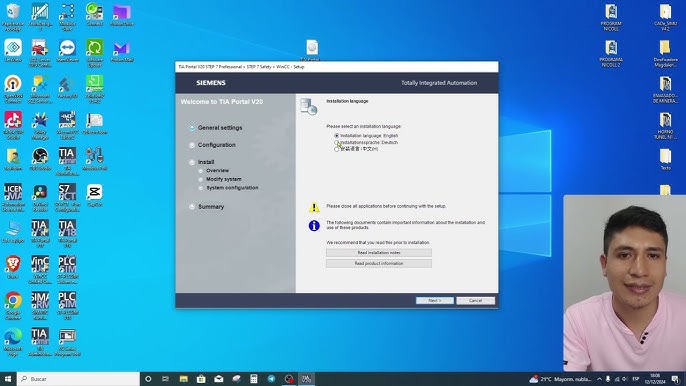The width and height of the screenshot is (686, 386).
Task: Open Read product information
Action: pos(378,263)
